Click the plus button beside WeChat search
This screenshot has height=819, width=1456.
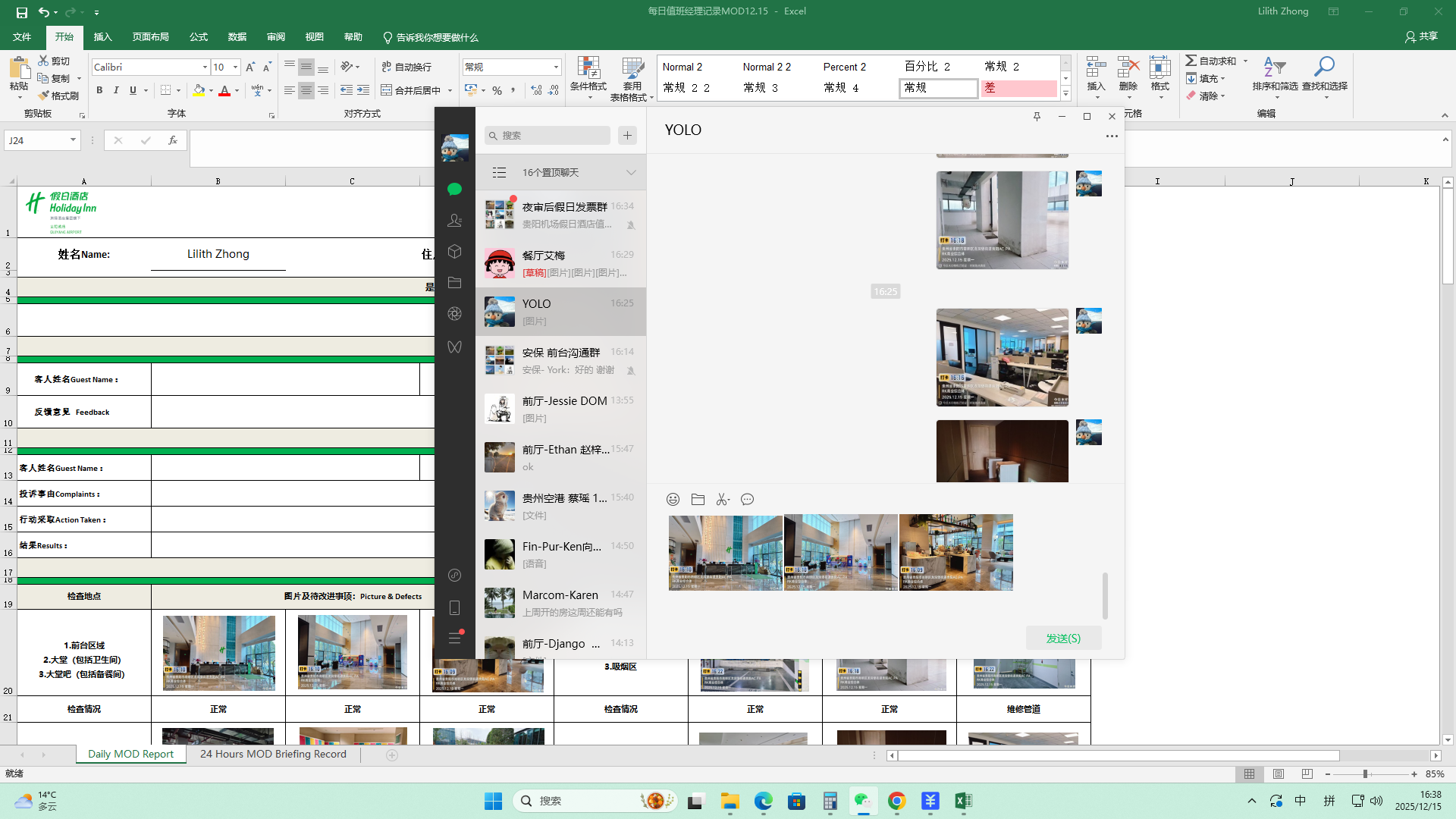627,136
